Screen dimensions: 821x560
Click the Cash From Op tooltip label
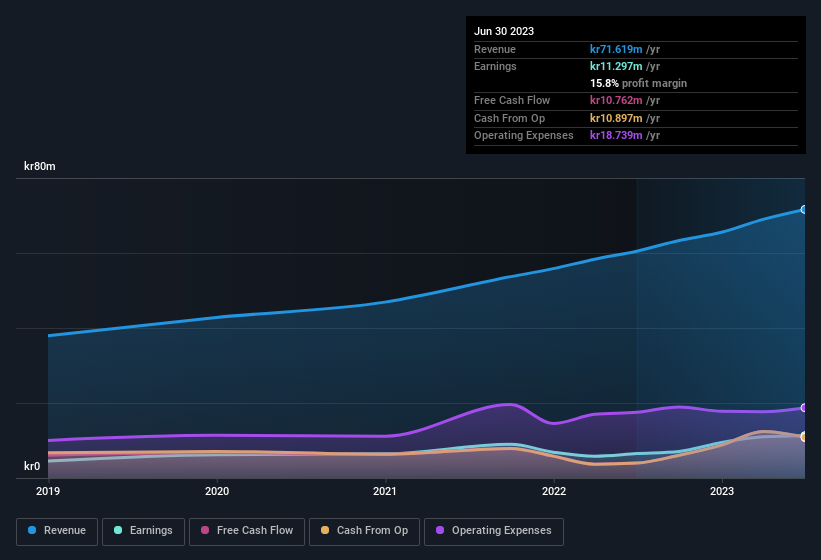point(509,118)
